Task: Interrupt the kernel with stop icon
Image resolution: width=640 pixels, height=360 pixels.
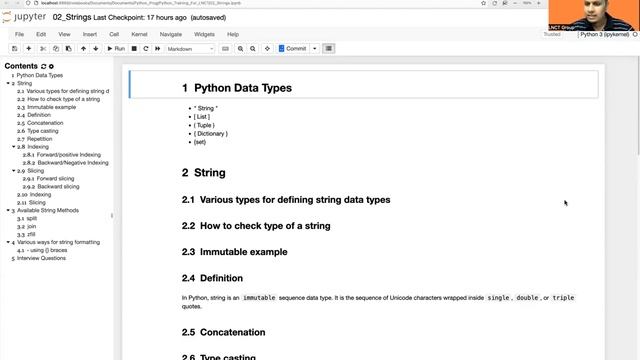Action: point(134,49)
